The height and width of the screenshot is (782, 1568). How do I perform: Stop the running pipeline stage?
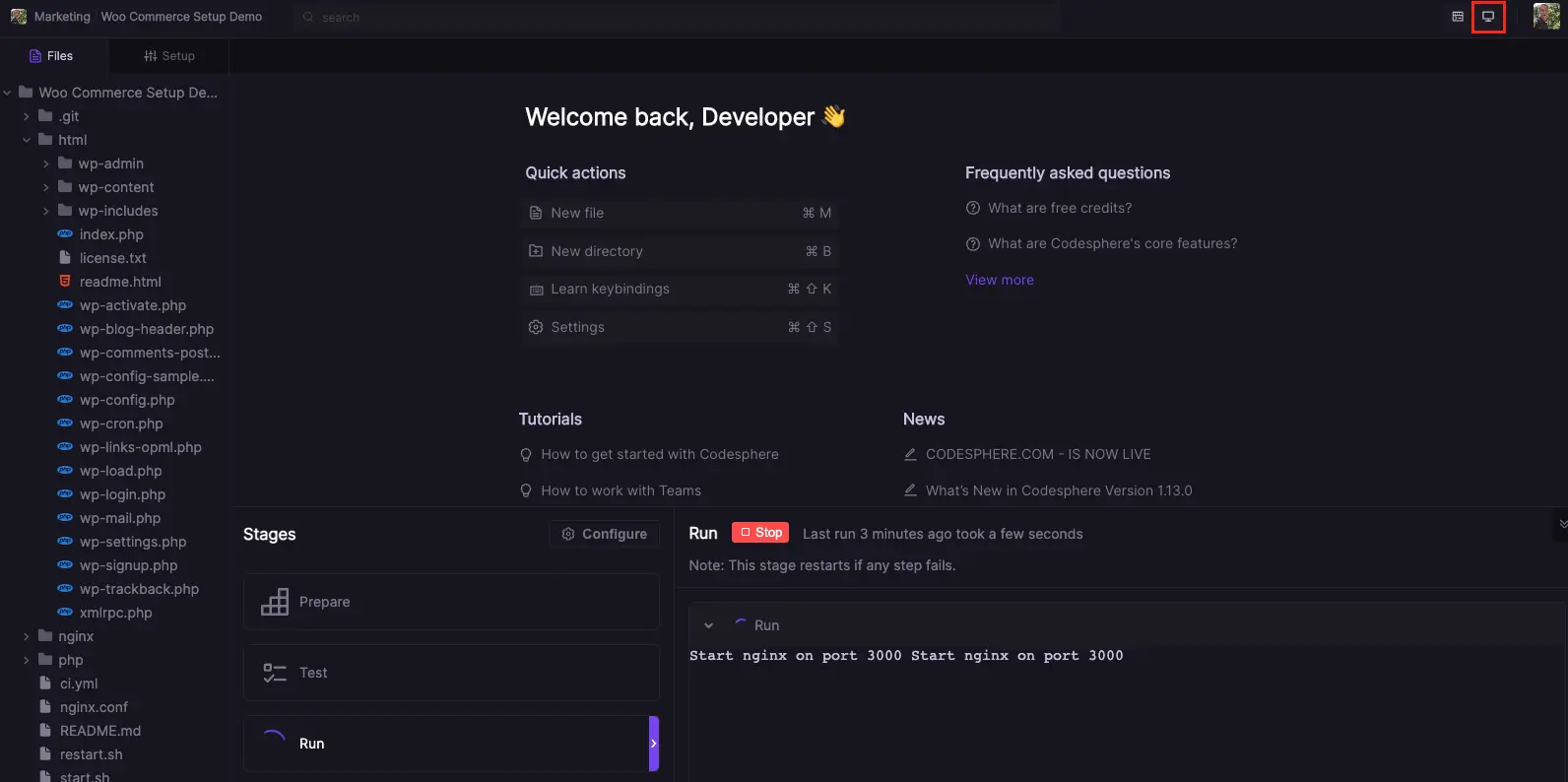pyautogui.click(x=760, y=533)
